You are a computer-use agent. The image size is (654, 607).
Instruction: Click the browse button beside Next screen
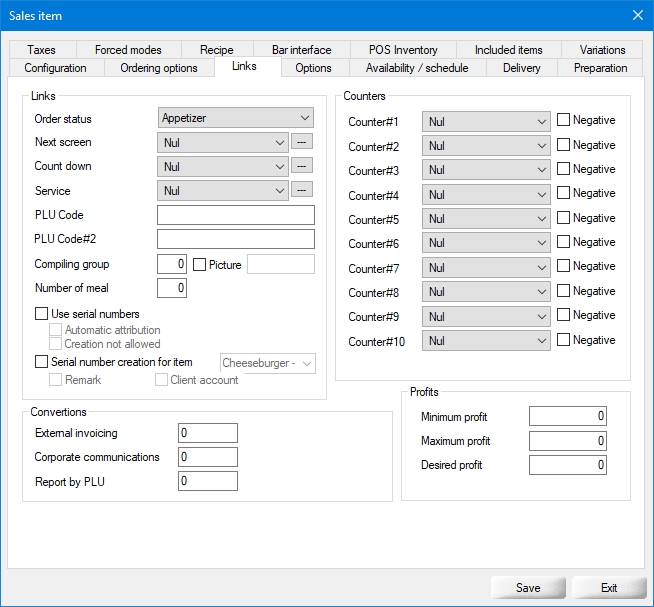pyautogui.click(x=303, y=142)
